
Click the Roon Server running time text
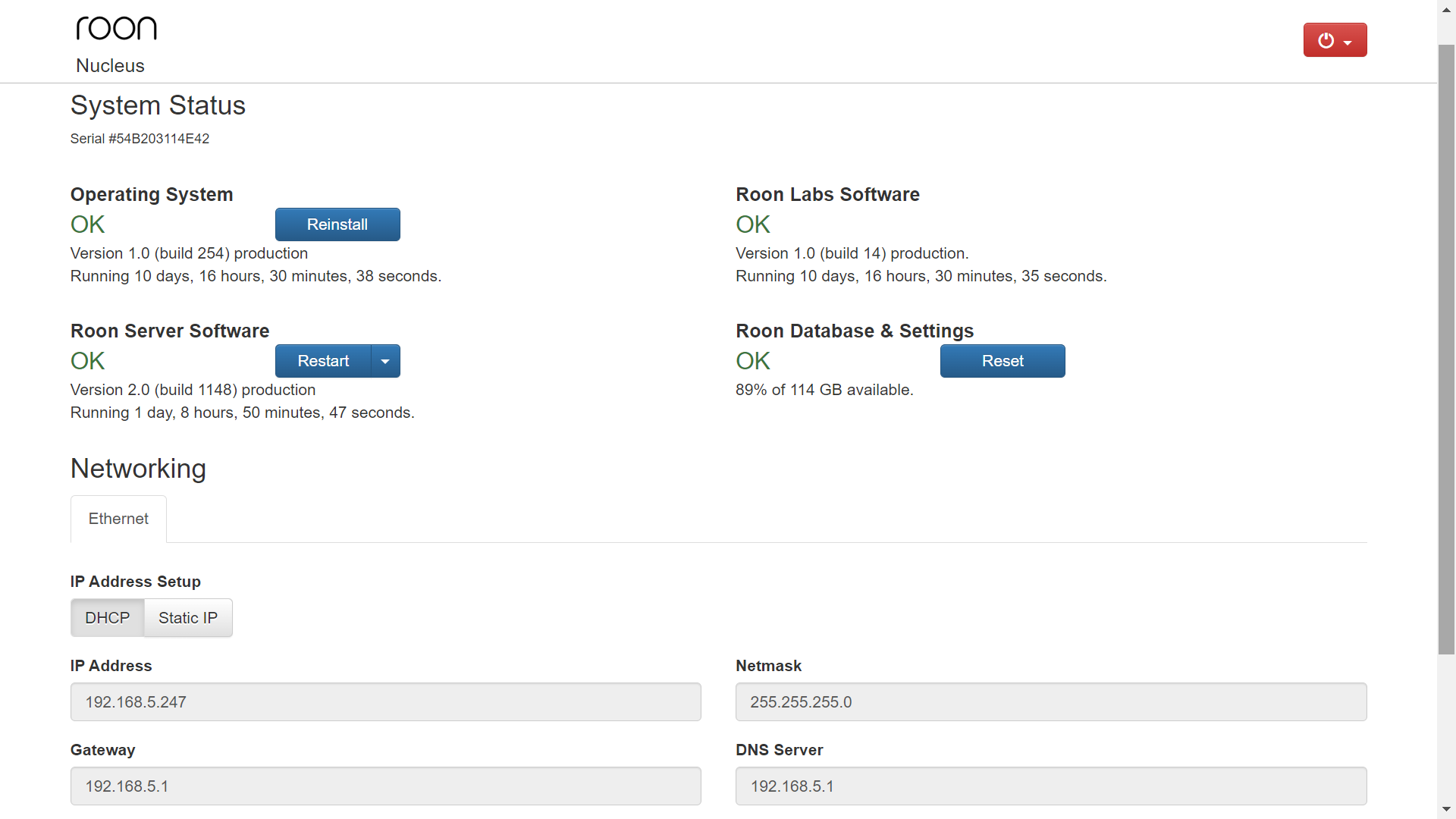click(x=242, y=413)
